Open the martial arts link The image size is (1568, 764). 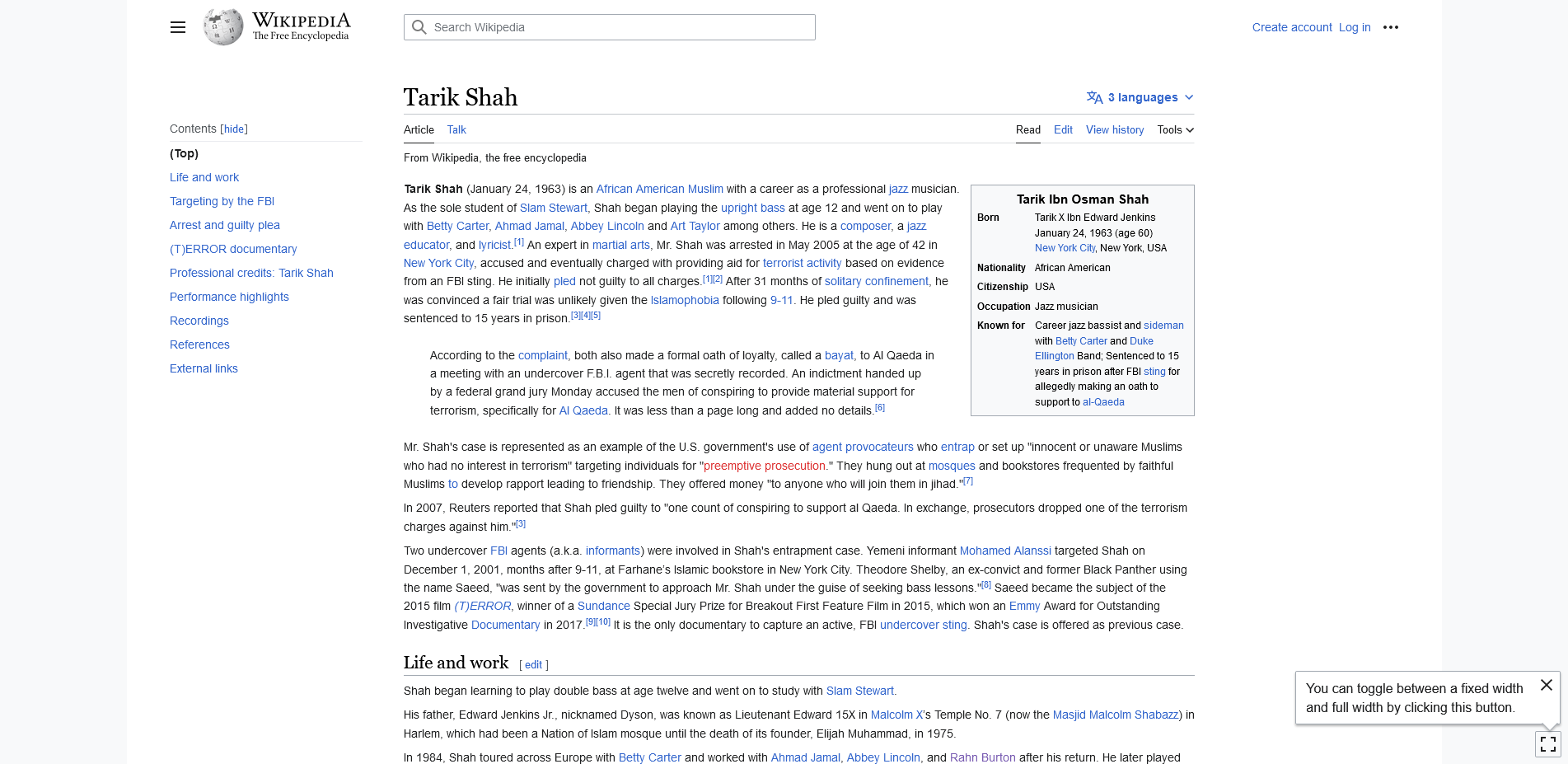[x=621, y=245]
